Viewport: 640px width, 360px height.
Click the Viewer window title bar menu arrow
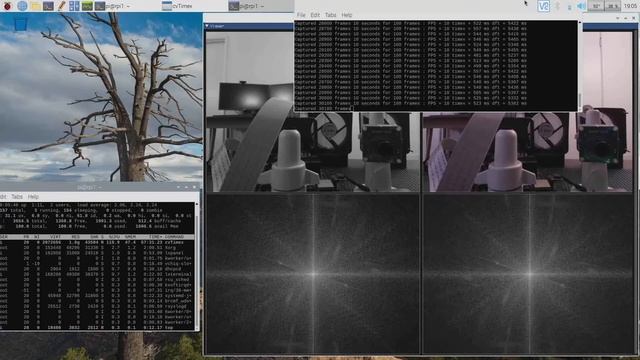pyautogui.click(x=207, y=26)
